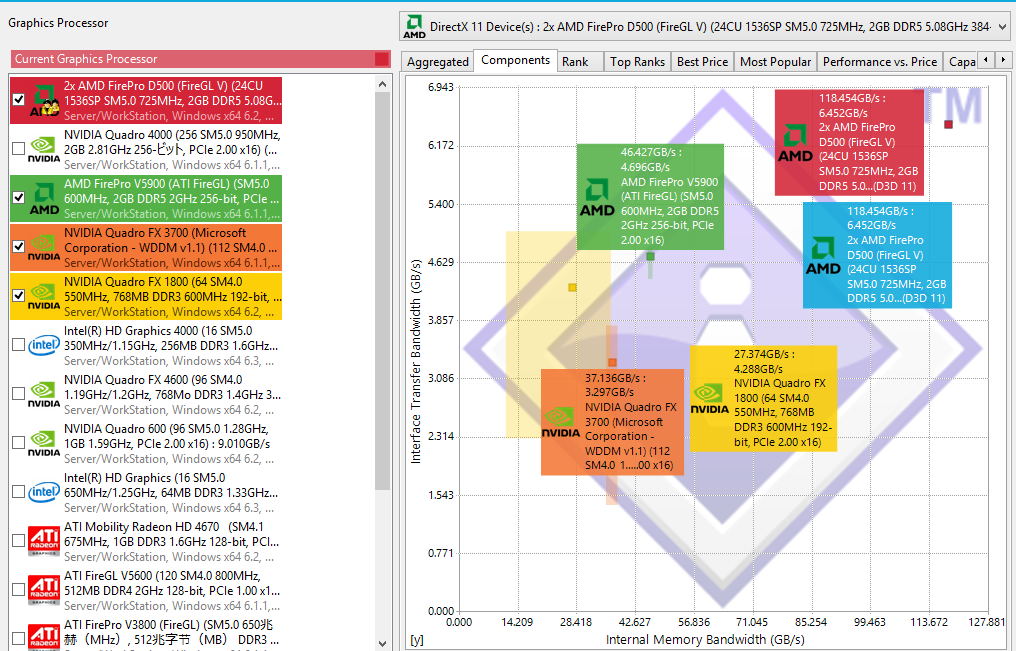Screen dimensions: 1016x651
Task: Click the tab strip left scroll arrow
Action: click(x=986, y=60)
